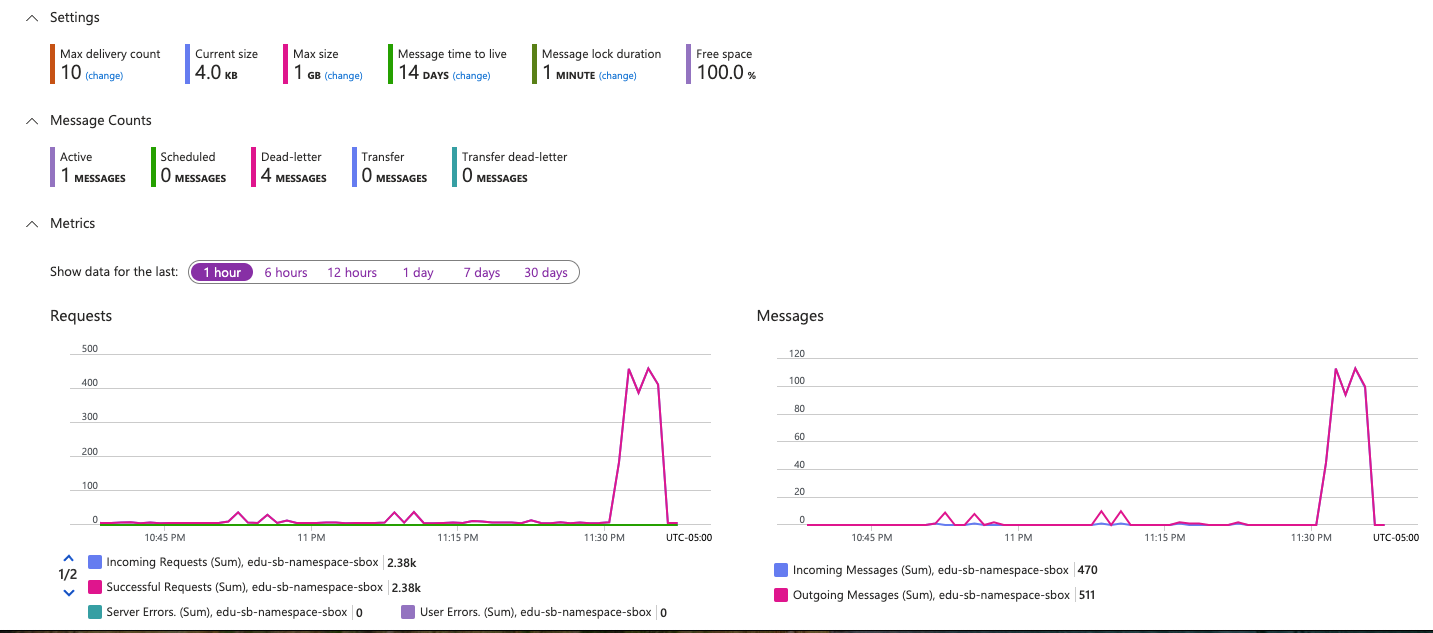Go to previous legend page arrow
The height and width of the screenshot is (633, 1433).
tap(68, 558)
